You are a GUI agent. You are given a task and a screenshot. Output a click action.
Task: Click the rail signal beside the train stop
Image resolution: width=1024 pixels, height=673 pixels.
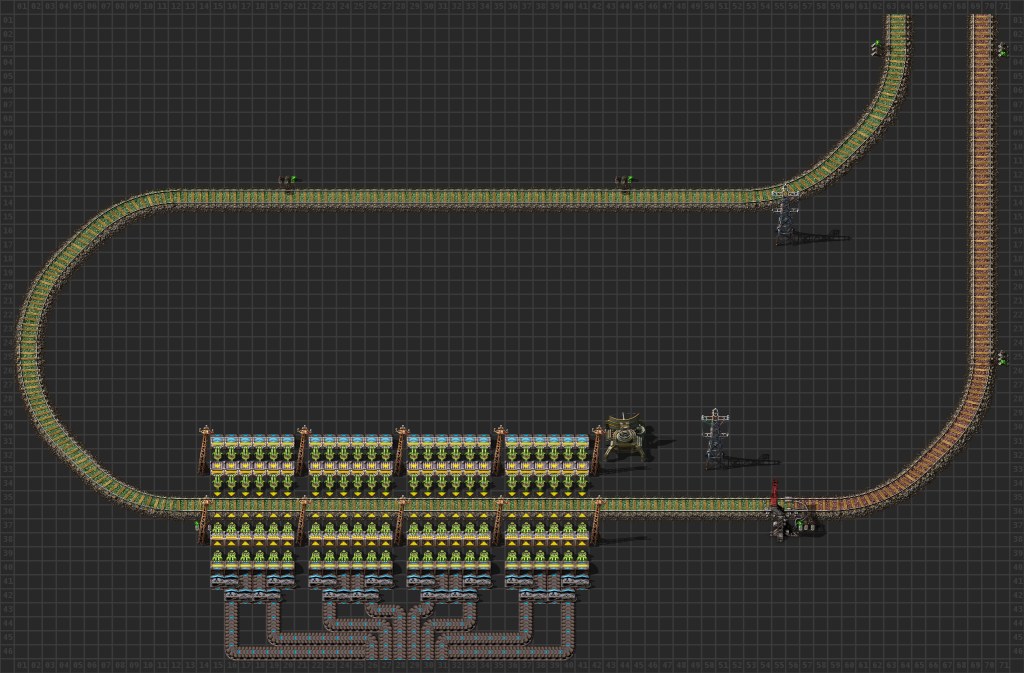(805, 524)
